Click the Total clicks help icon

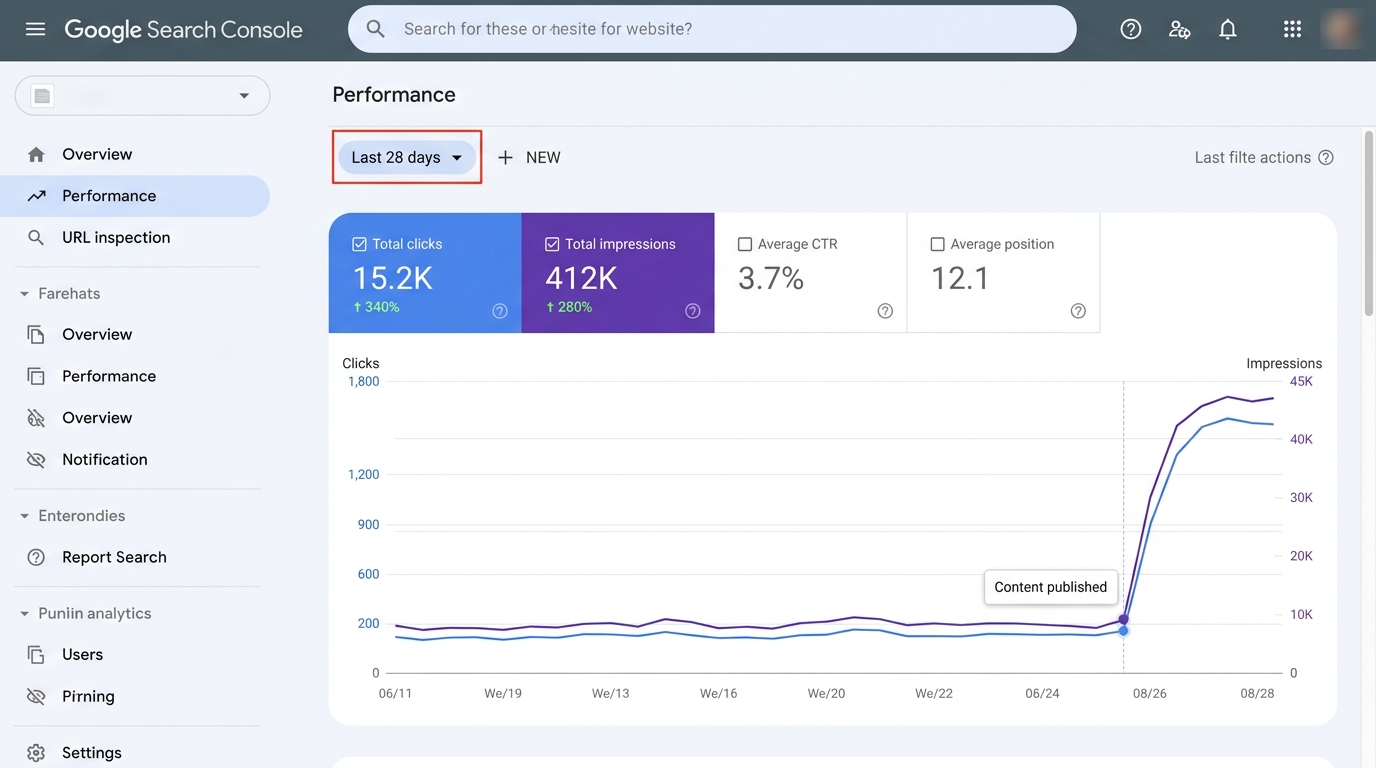pyautogui.click(x=500, y=311)
